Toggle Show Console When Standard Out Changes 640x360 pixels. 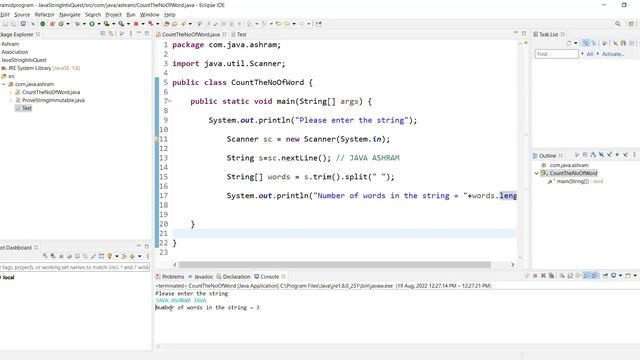(587, 276)
